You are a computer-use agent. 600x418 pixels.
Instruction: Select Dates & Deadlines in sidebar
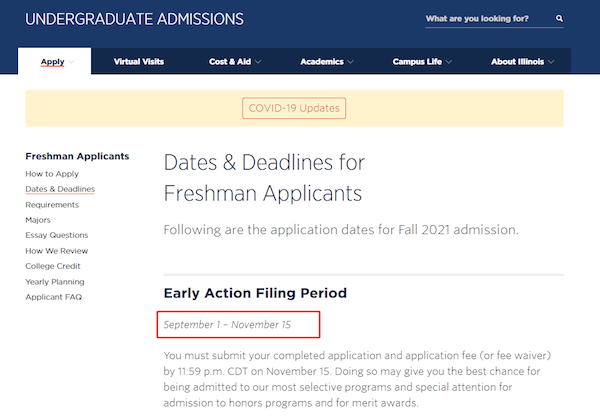click(60, 189)
